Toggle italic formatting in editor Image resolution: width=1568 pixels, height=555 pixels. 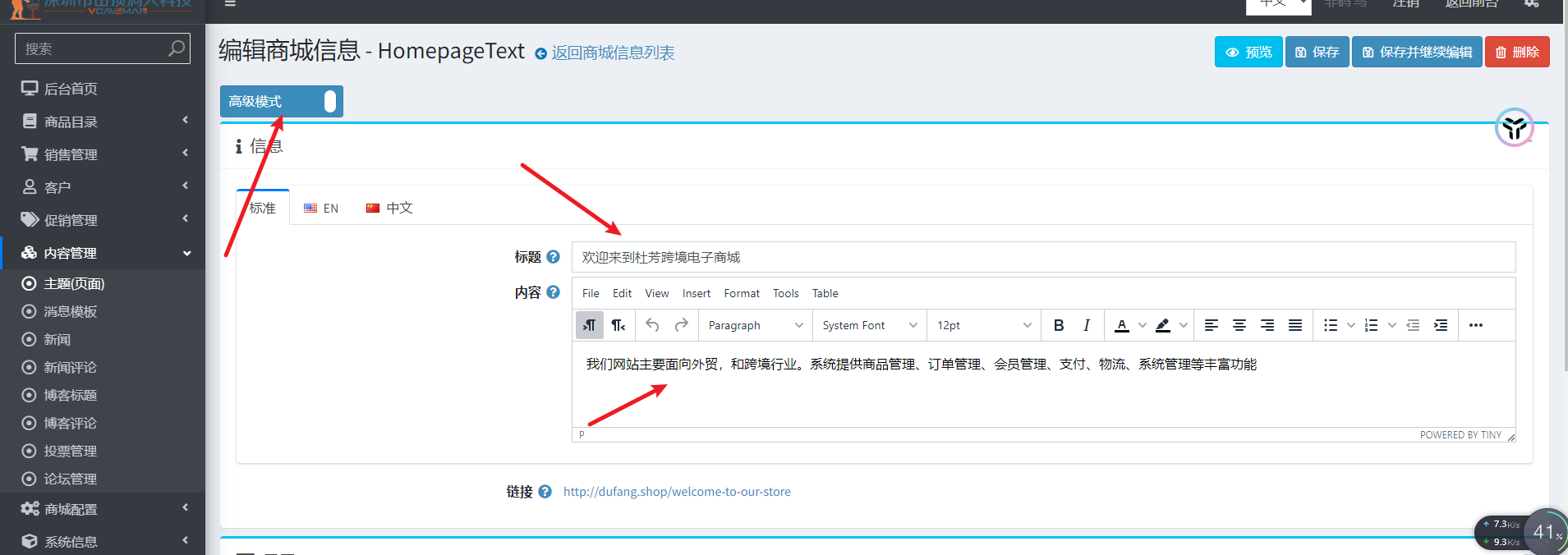pyautogui.click(x=1086, y=325)
